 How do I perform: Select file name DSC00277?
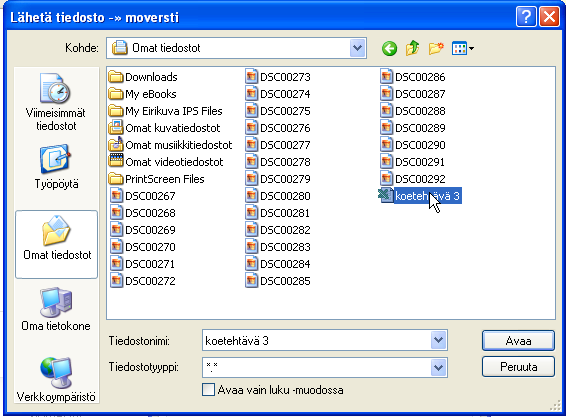coord(285,145)
